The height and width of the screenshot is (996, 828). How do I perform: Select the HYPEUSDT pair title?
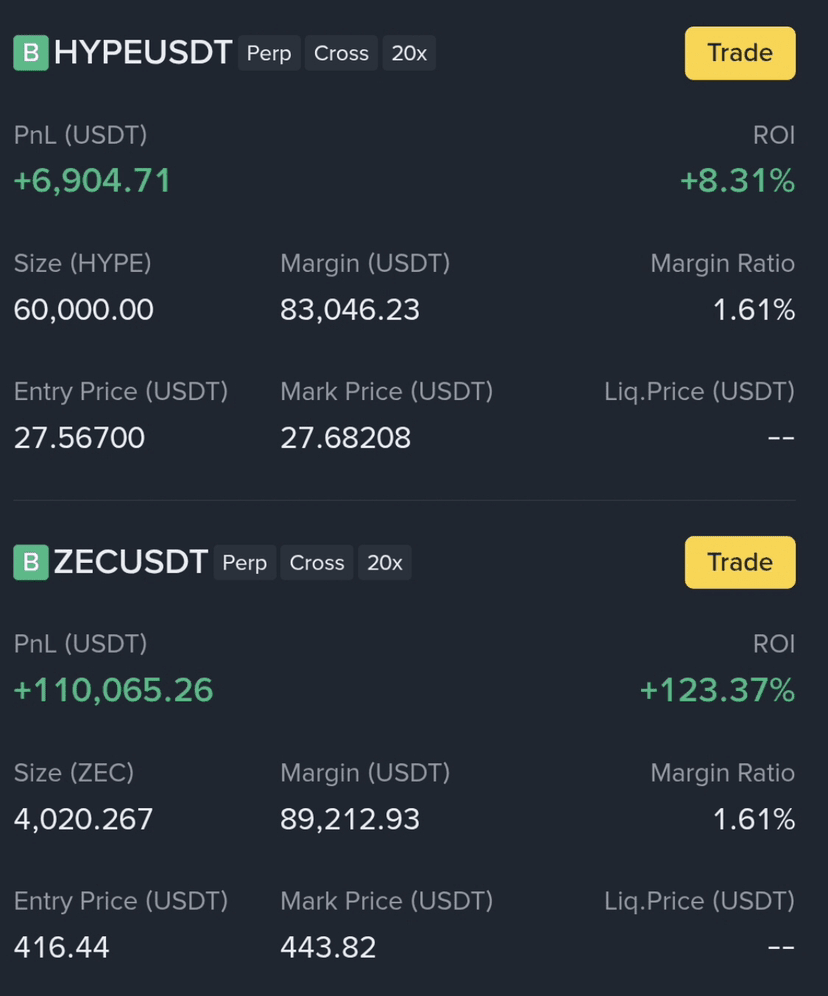coord(143,53)
